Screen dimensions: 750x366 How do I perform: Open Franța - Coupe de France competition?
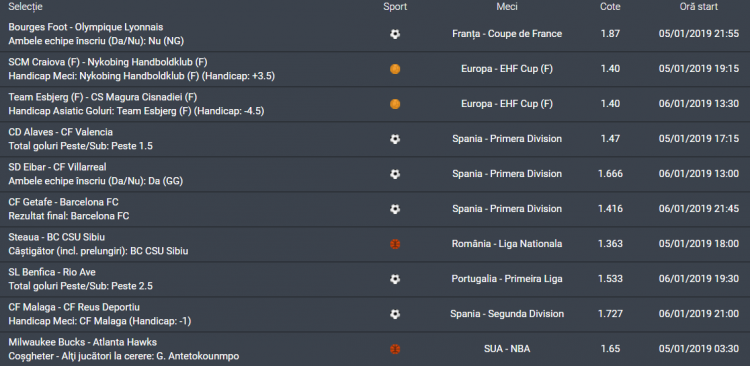click(x=507, y=34)
